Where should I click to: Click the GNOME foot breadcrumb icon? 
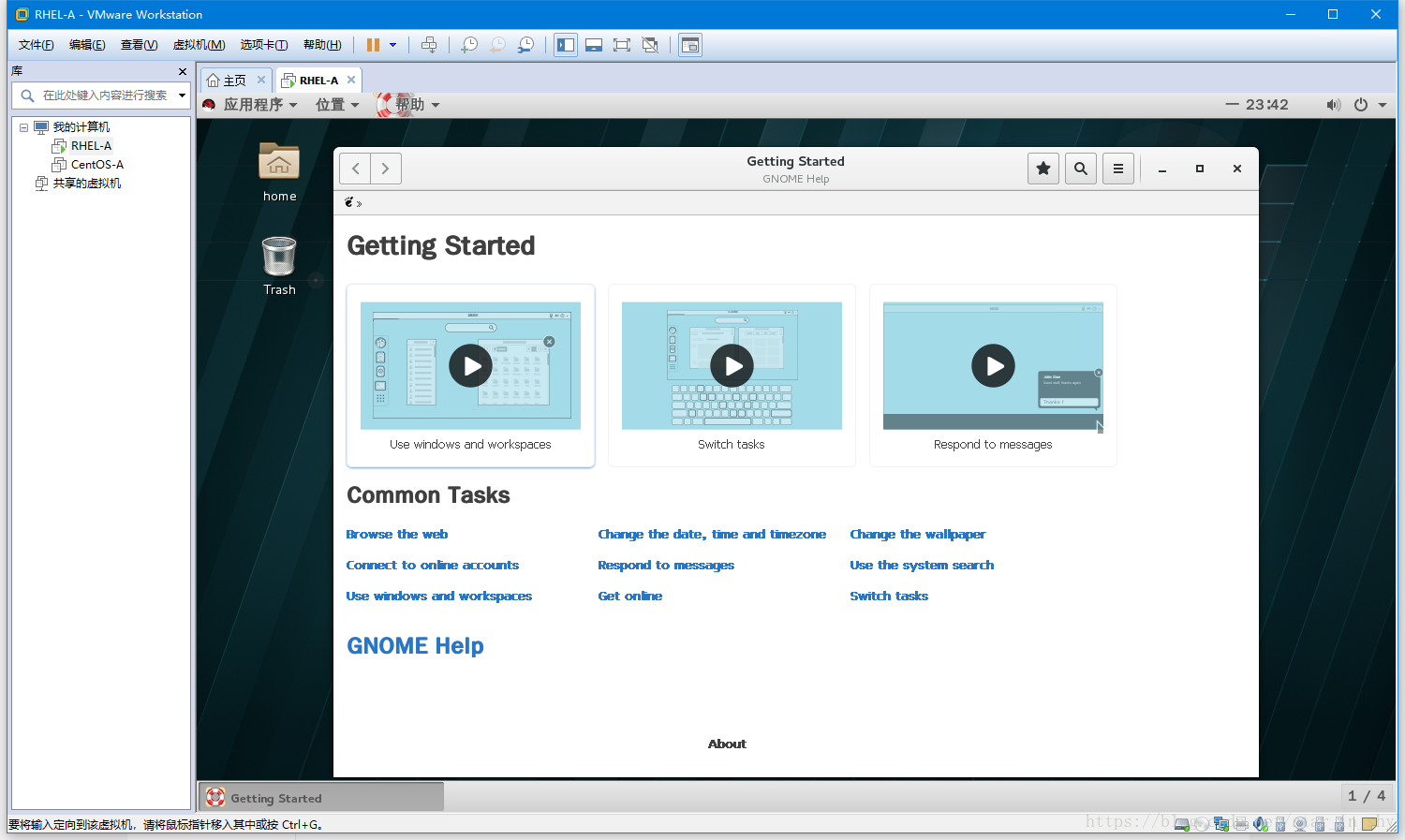click(349, 202)
